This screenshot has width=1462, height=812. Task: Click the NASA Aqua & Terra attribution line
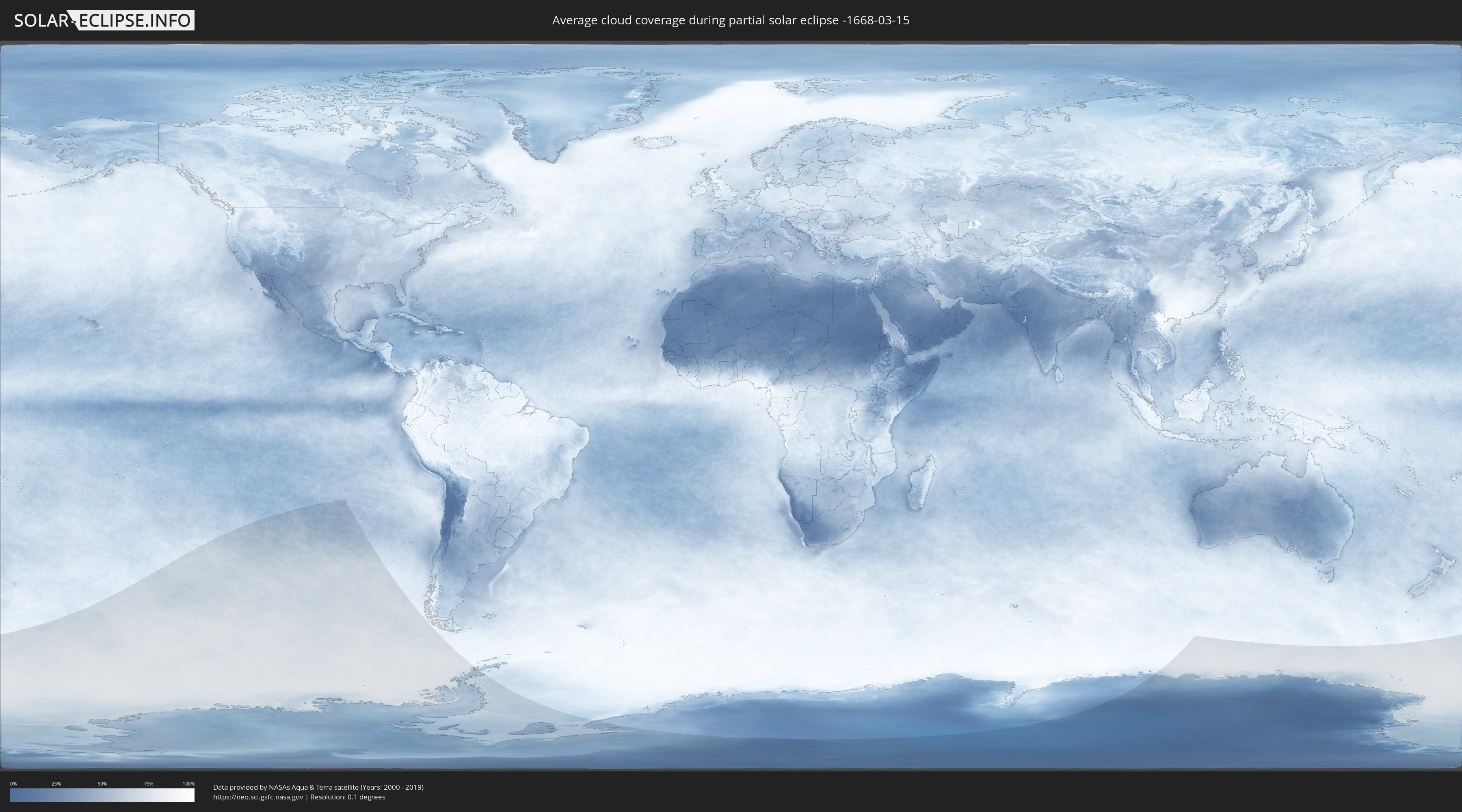pyautogui.click(x=318, y=787)
